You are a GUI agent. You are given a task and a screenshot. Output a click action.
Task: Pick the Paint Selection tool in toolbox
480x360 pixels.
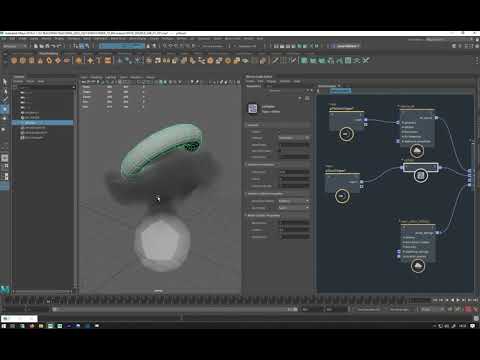(5, 100)
